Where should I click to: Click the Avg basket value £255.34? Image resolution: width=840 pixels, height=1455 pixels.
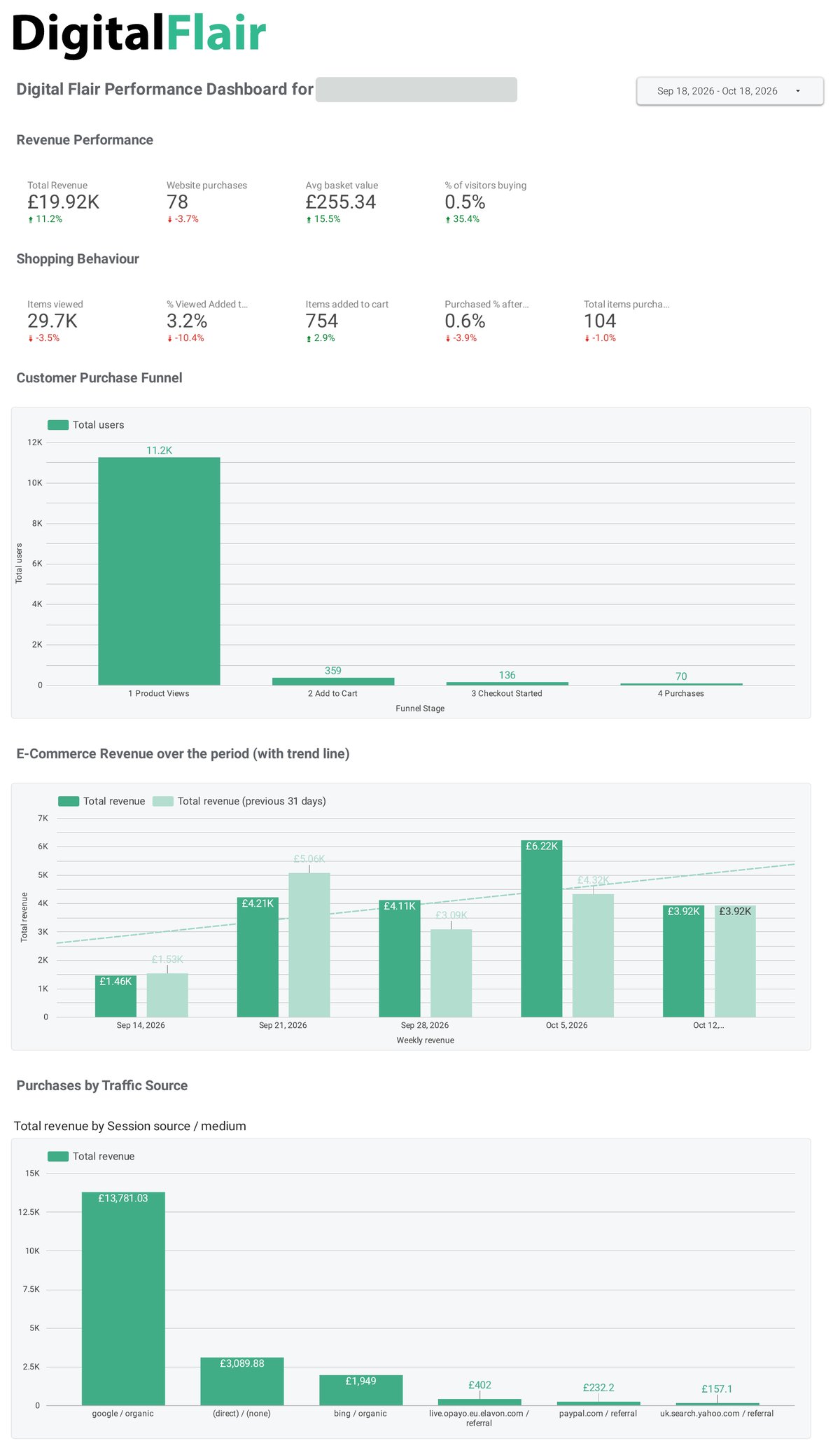click(x=340, y=202)
